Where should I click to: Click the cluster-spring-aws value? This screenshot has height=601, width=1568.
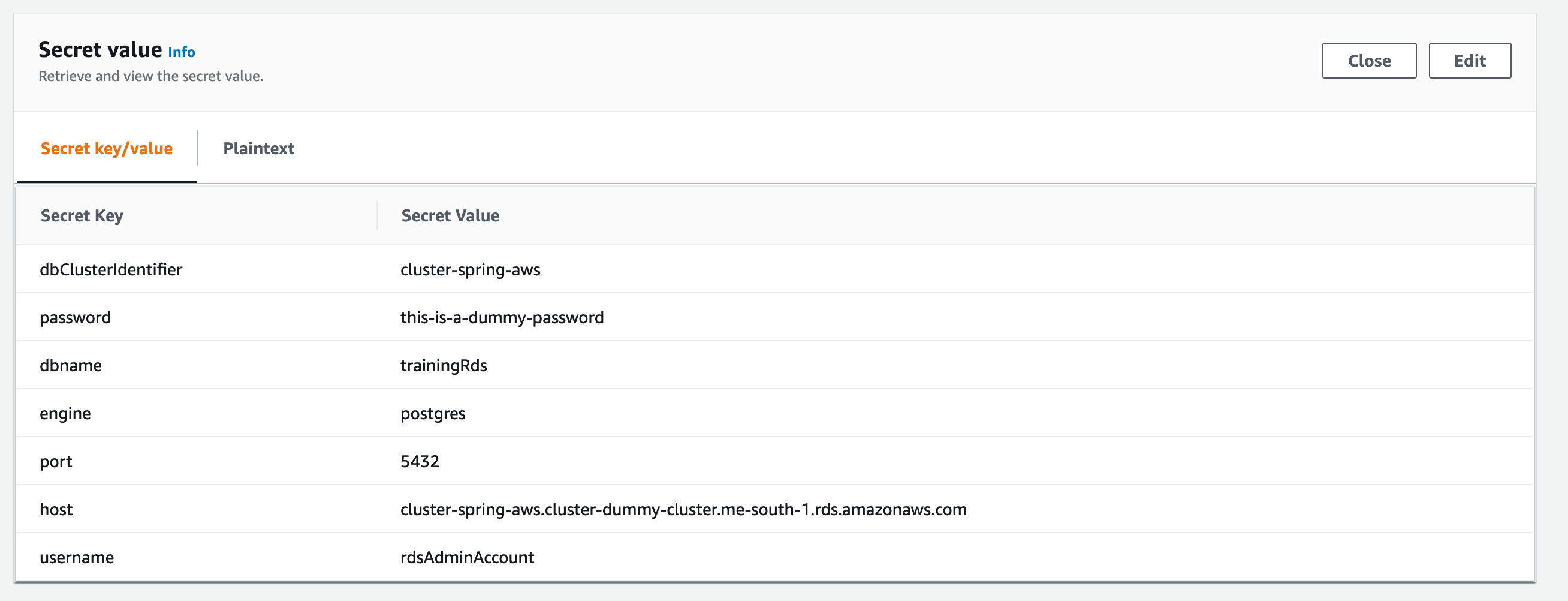click(470, 270)
